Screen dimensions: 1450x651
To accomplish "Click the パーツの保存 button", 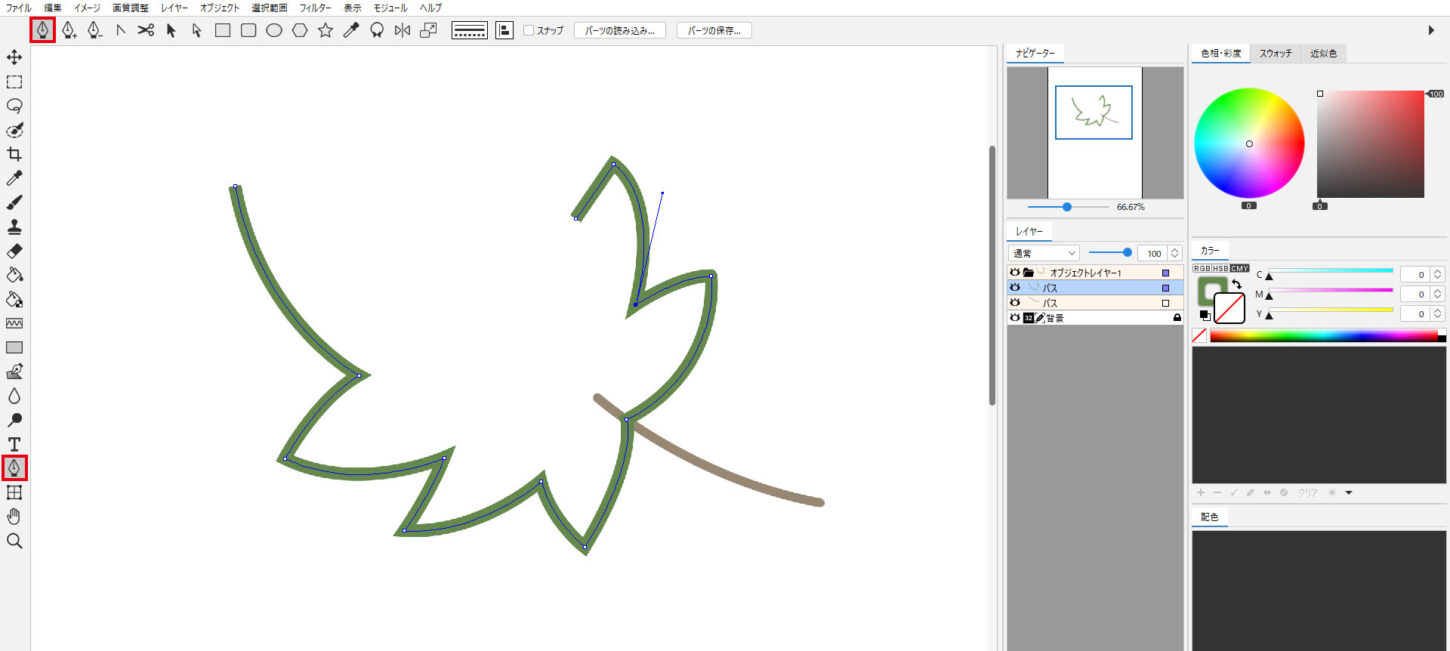I will pos(714,30).
